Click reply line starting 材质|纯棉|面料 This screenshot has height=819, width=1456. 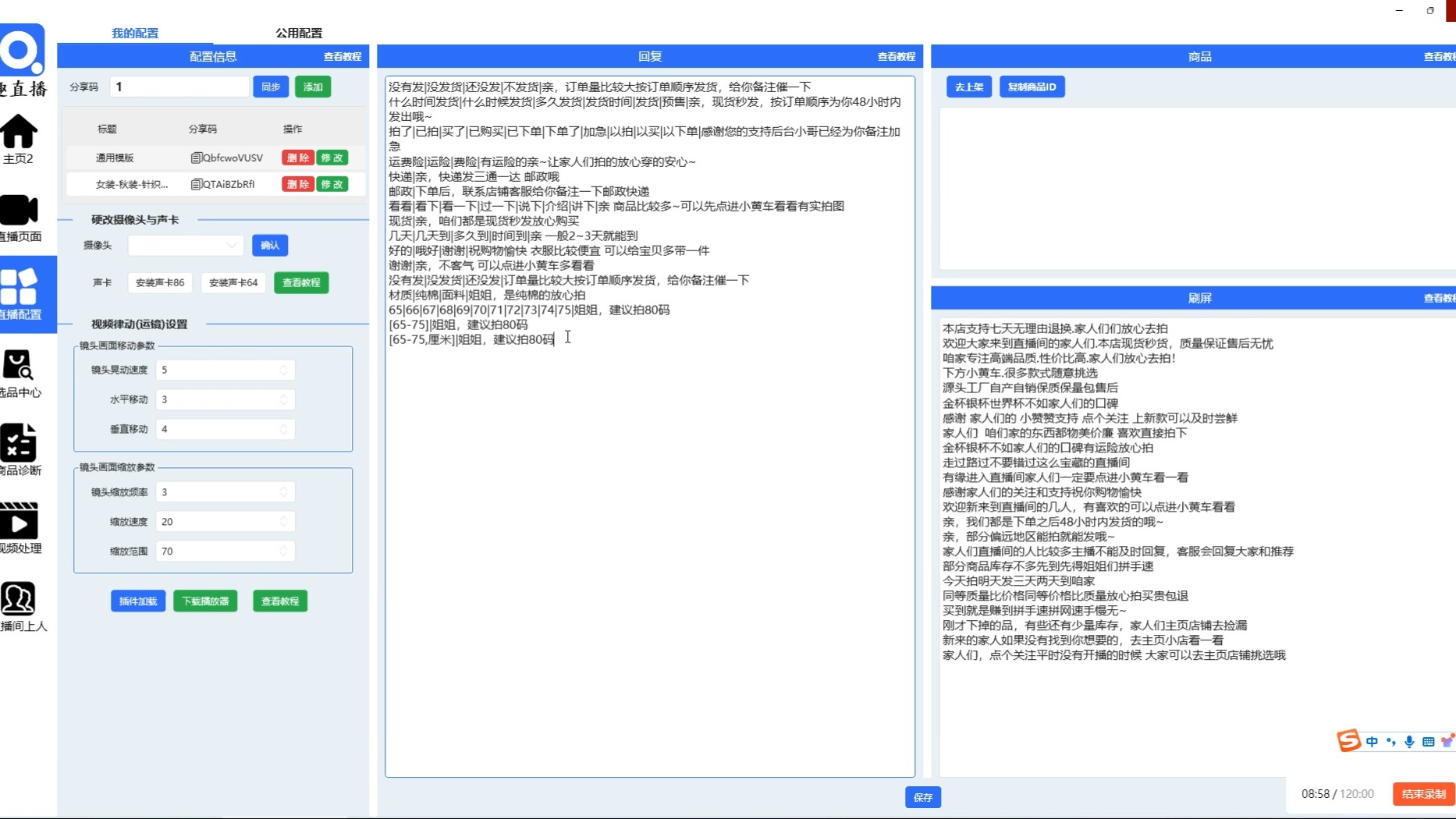487,295
